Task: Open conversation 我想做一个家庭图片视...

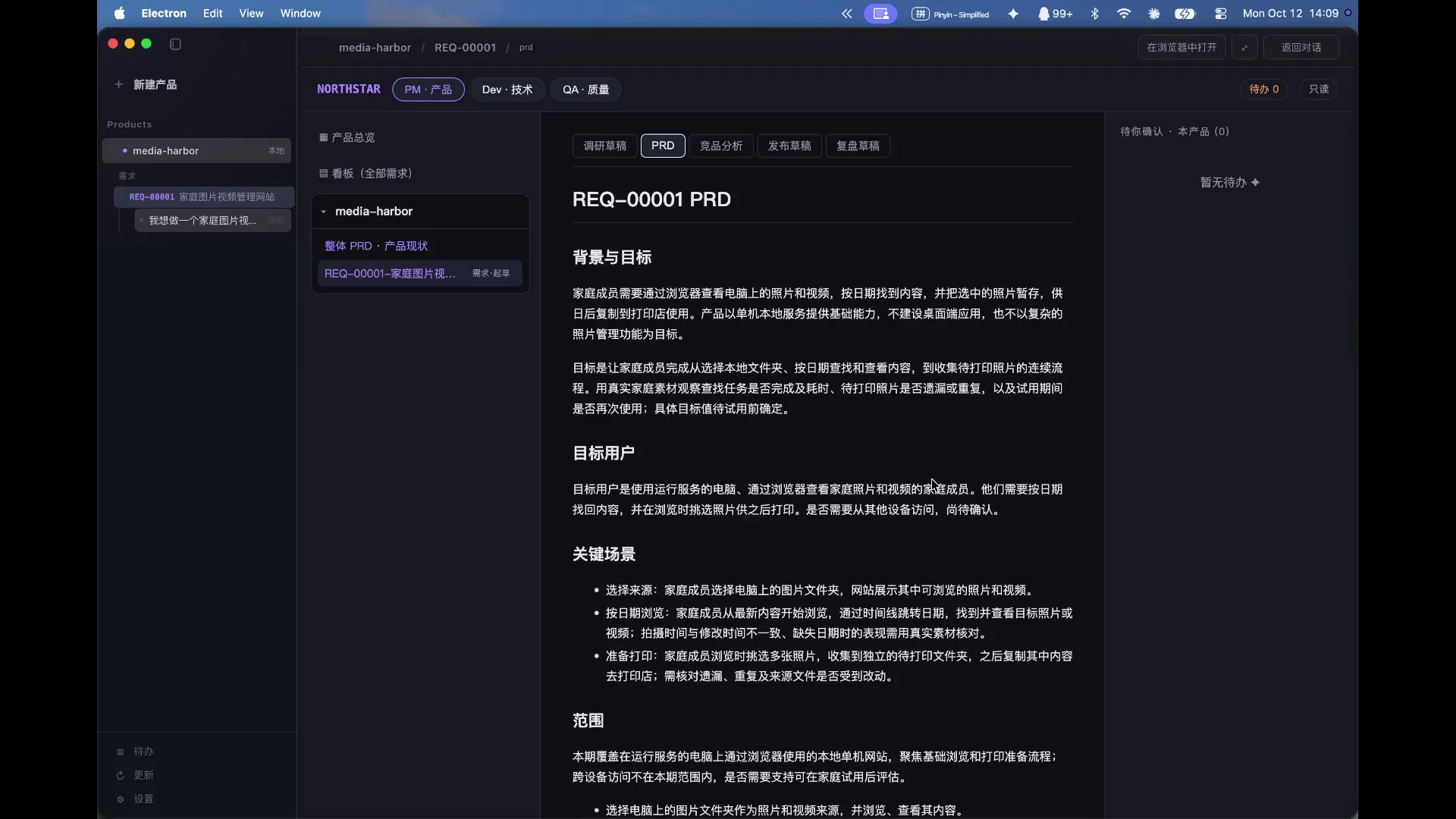Action: tap(212, 220)
